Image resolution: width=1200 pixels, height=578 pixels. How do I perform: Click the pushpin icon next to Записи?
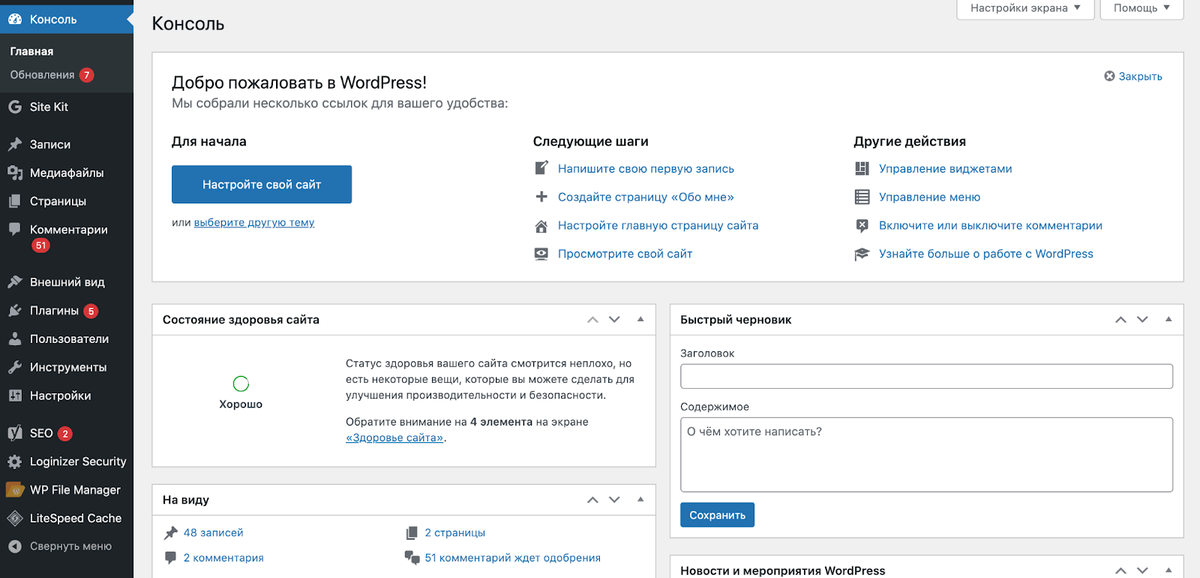(15, 144)
